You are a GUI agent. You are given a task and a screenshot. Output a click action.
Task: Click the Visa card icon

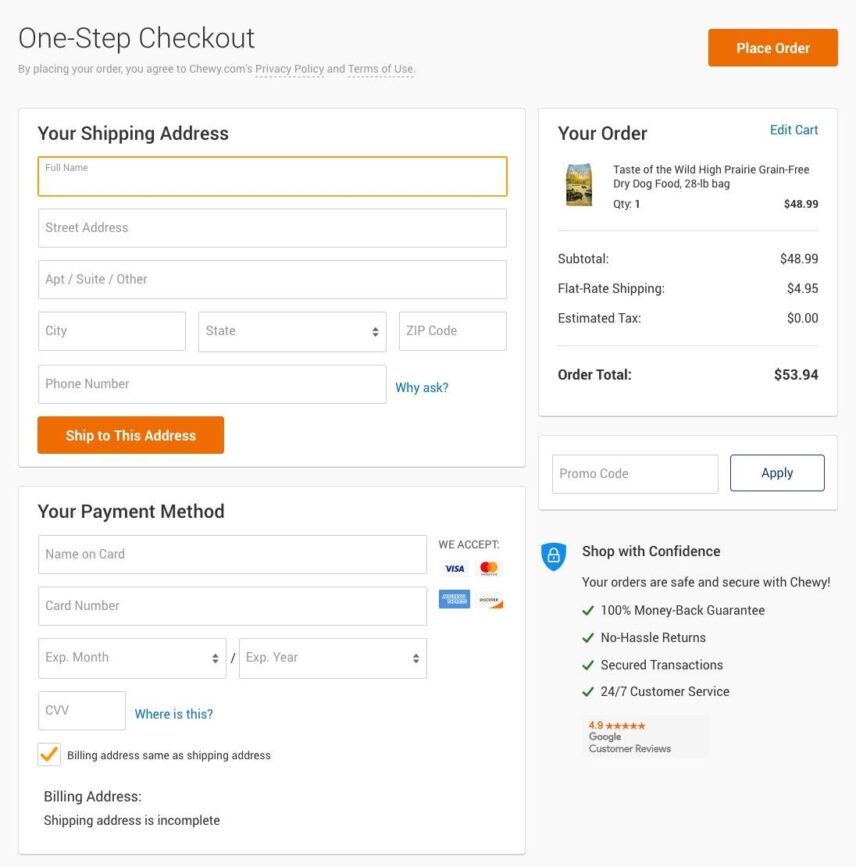coord(455,568)
